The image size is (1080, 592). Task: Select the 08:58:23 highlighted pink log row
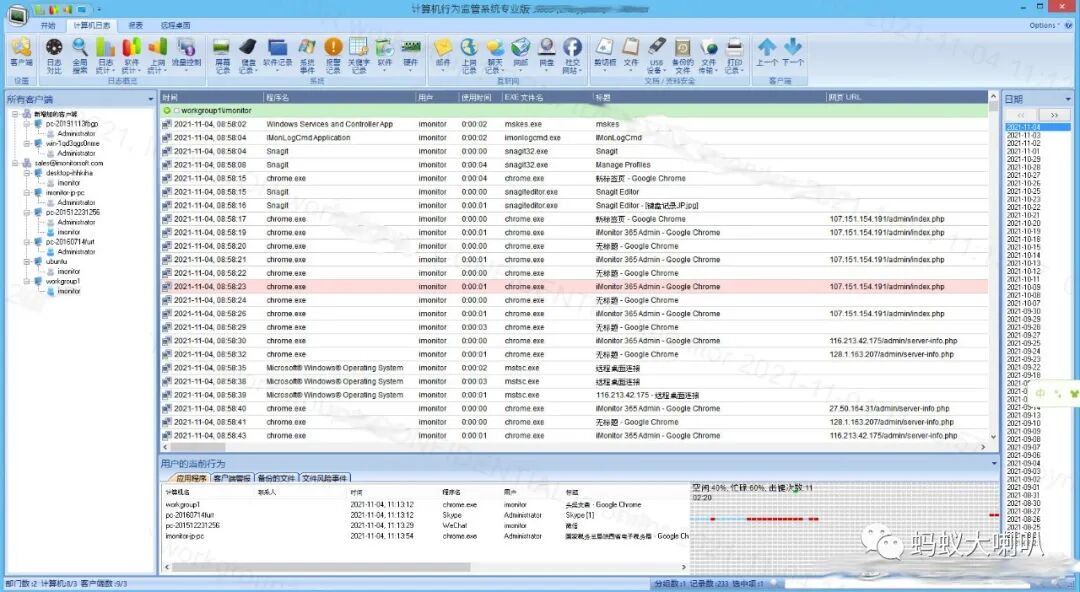(574, 287)
